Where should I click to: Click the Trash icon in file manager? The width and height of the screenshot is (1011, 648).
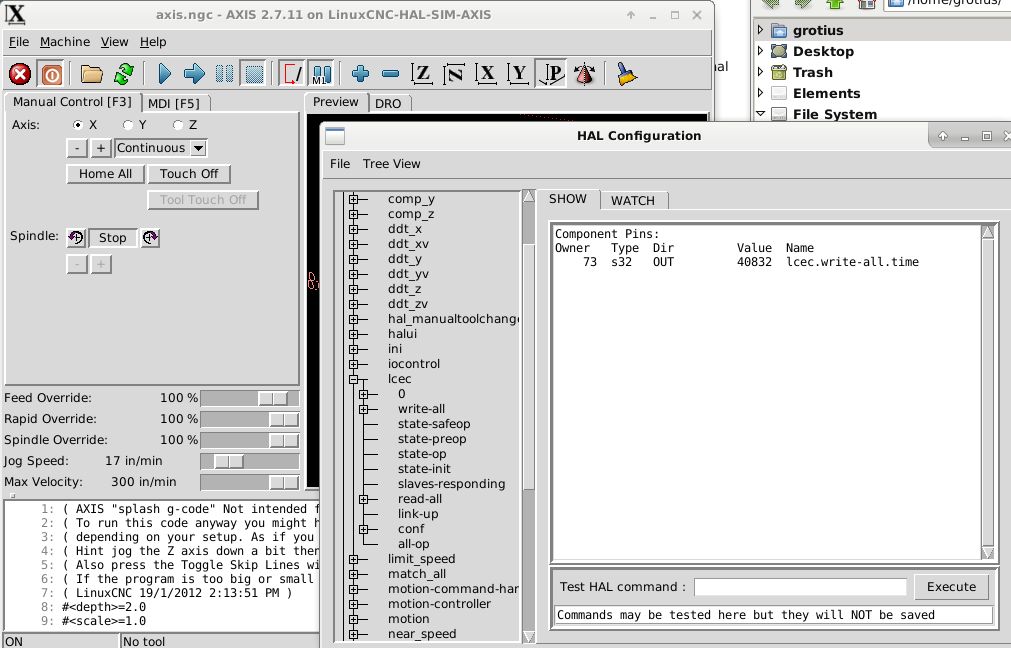[x=779, y=72]
